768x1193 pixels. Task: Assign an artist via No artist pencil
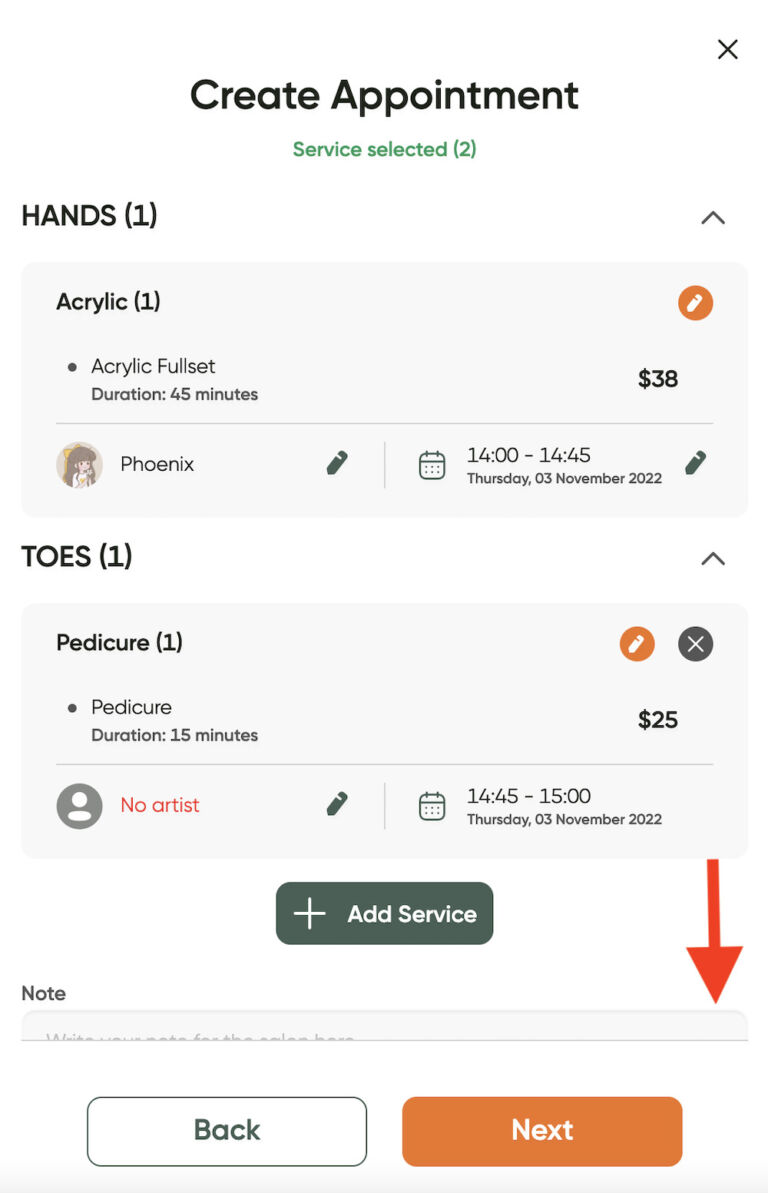pyautogui.click(x=337, y=803)
